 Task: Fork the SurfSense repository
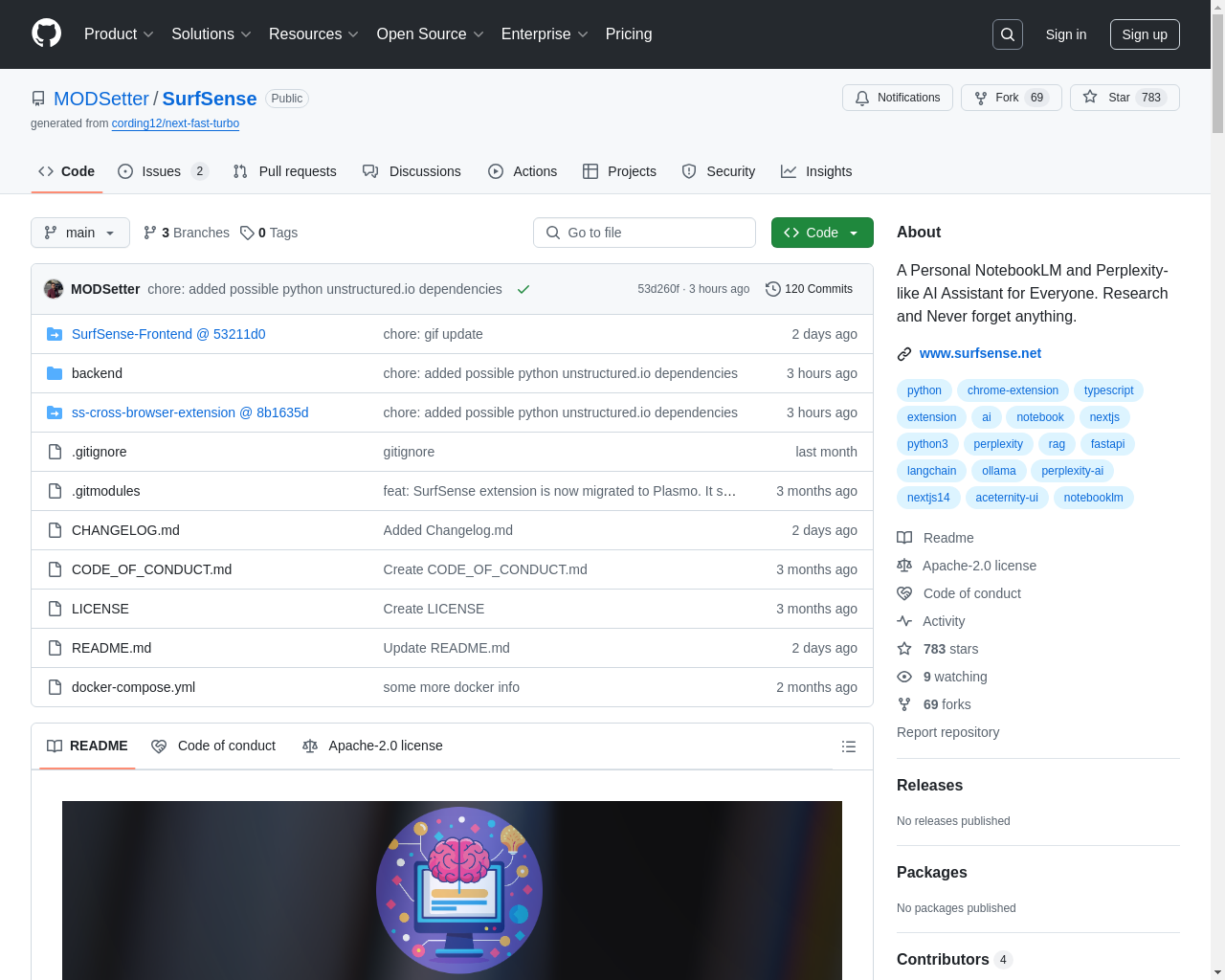point(1011,98)
